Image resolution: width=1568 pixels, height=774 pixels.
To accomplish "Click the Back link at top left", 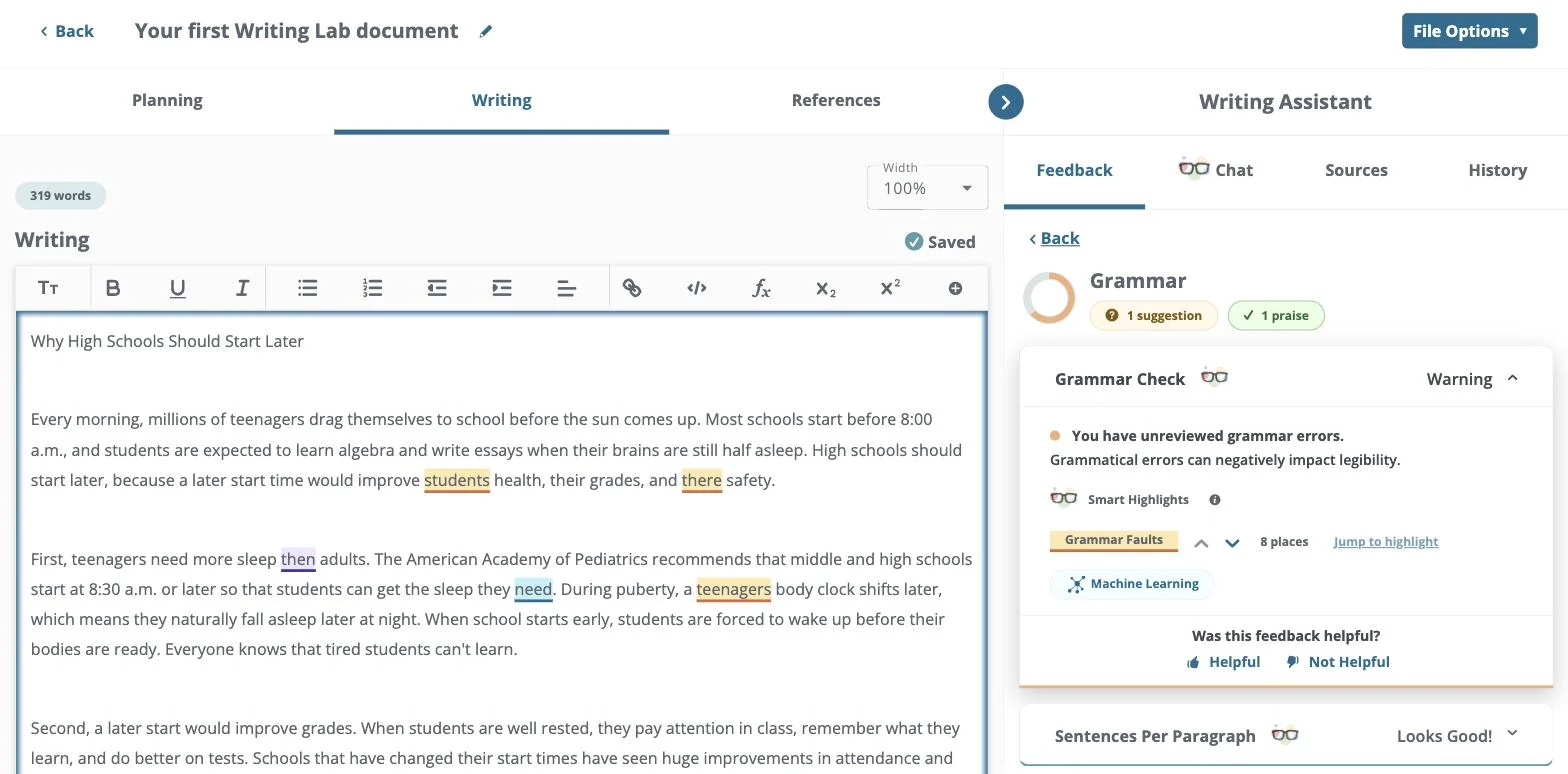I will coord(67,31).
